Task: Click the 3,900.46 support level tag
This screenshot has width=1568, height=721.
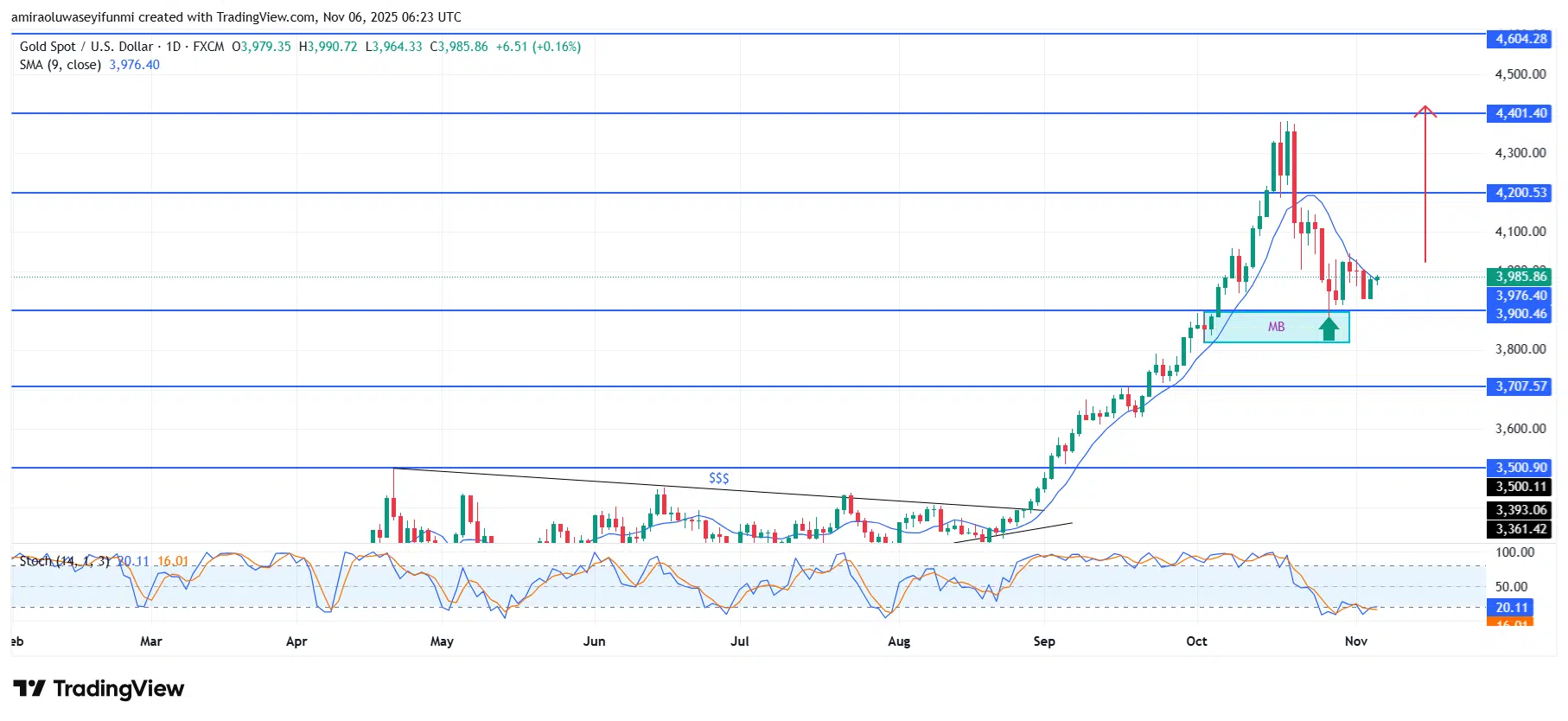Action: pos(1520,314)
